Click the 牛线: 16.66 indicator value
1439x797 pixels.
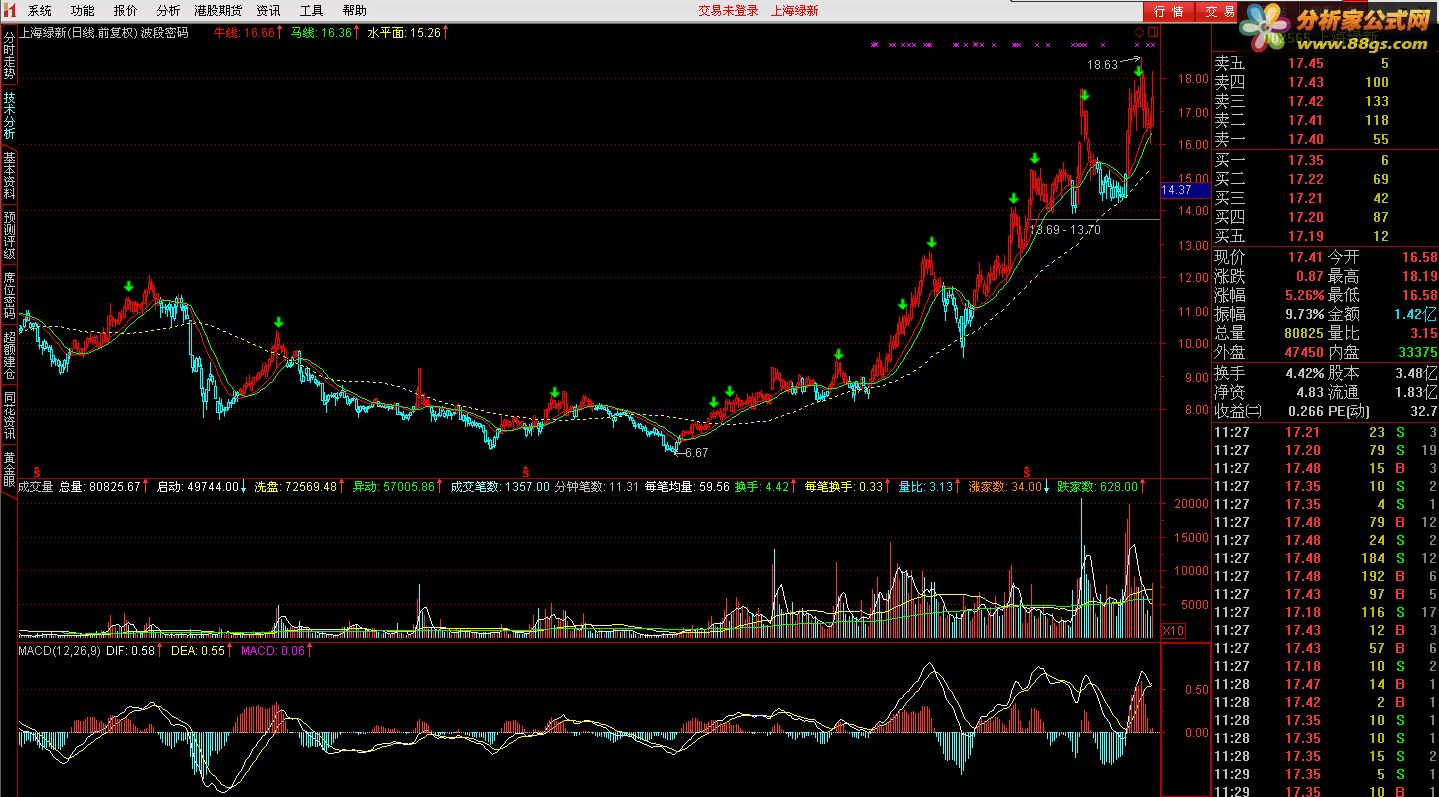(247, 32)
